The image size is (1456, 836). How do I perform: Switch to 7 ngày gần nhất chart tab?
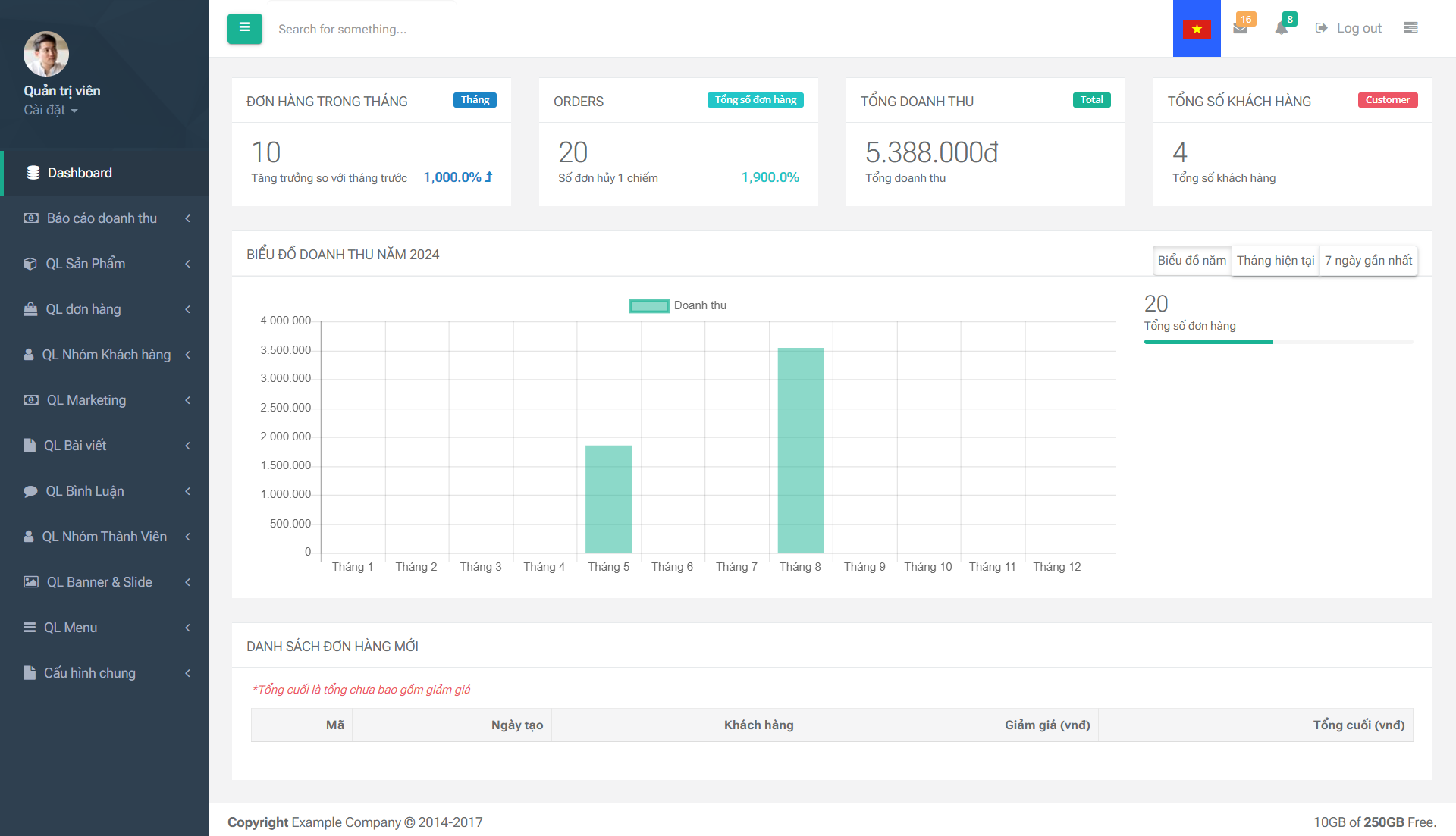(x=1368, y=261)
